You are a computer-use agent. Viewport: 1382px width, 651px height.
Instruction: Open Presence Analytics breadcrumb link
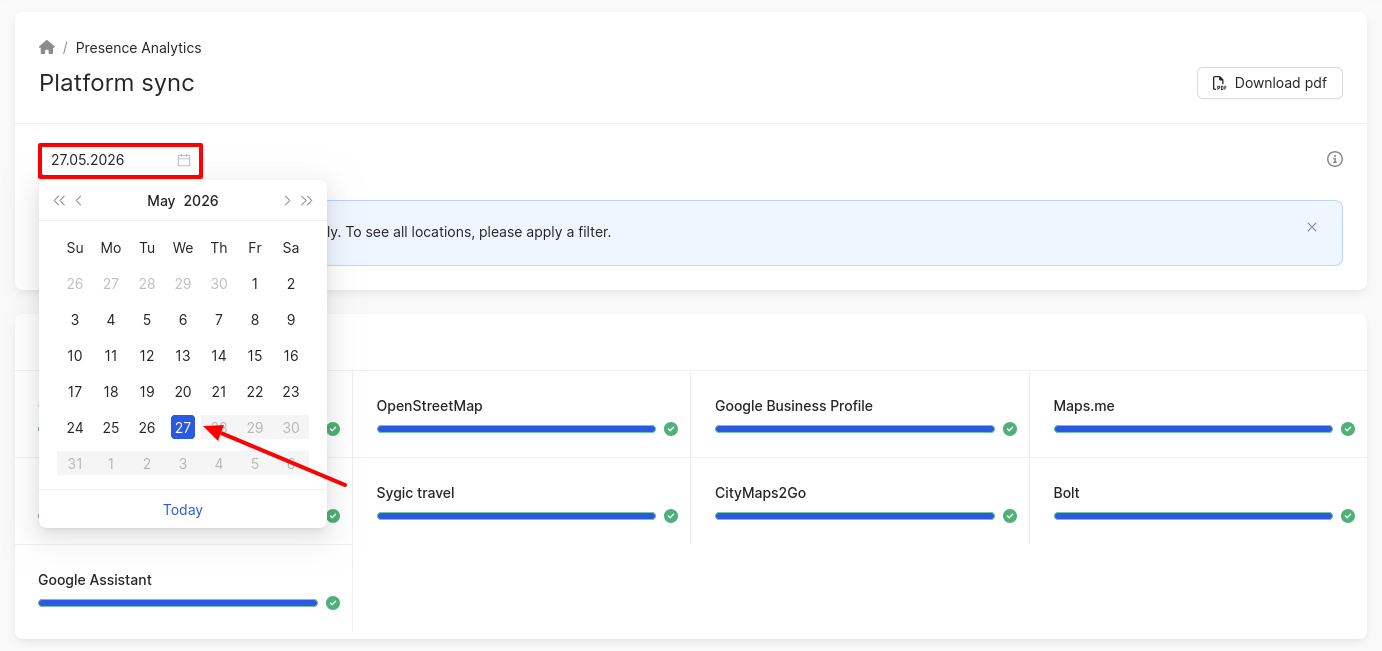pos(138,48)
